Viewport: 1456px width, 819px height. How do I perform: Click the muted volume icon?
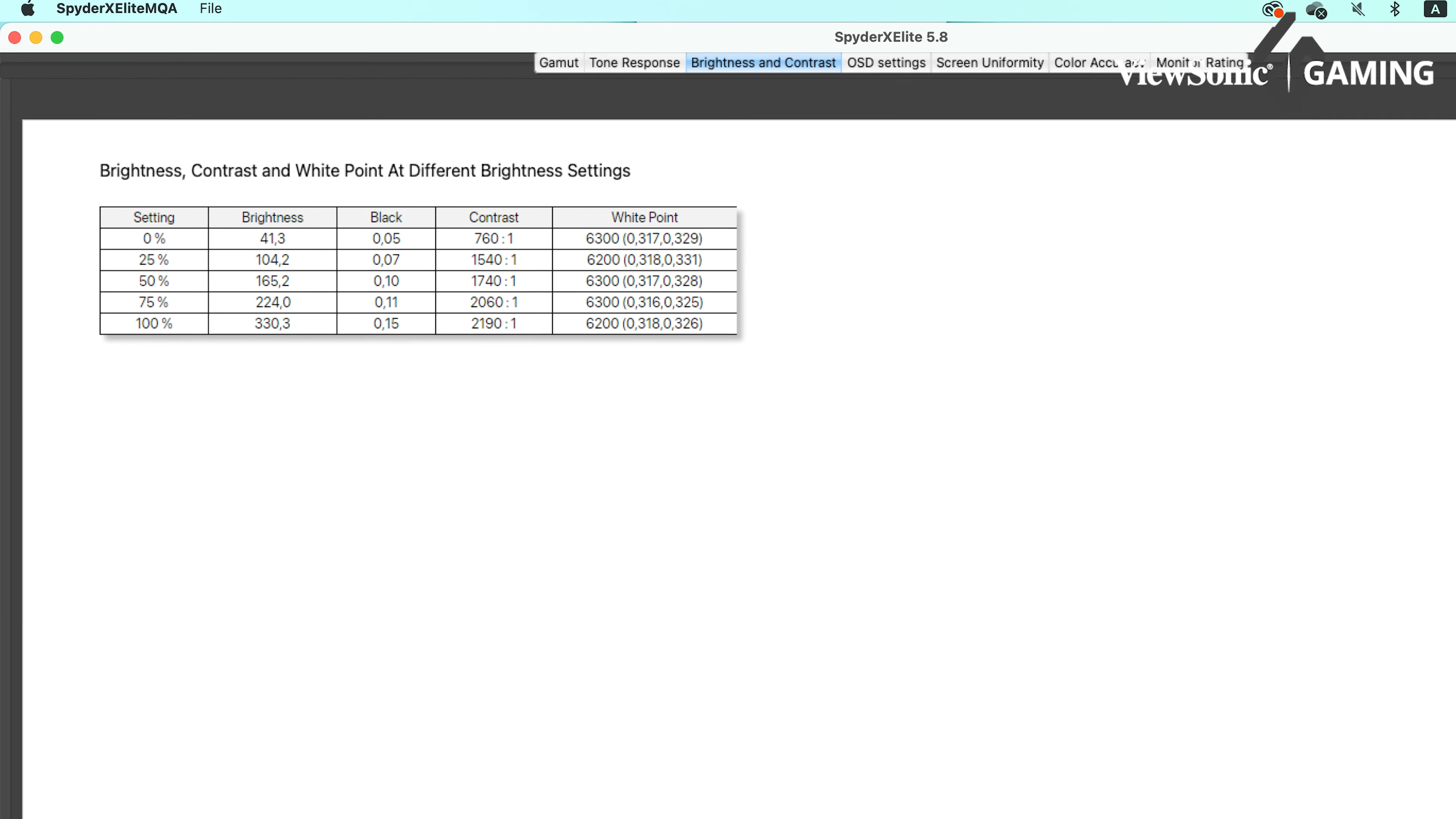pyautogui.click(x=1358, y=9)
